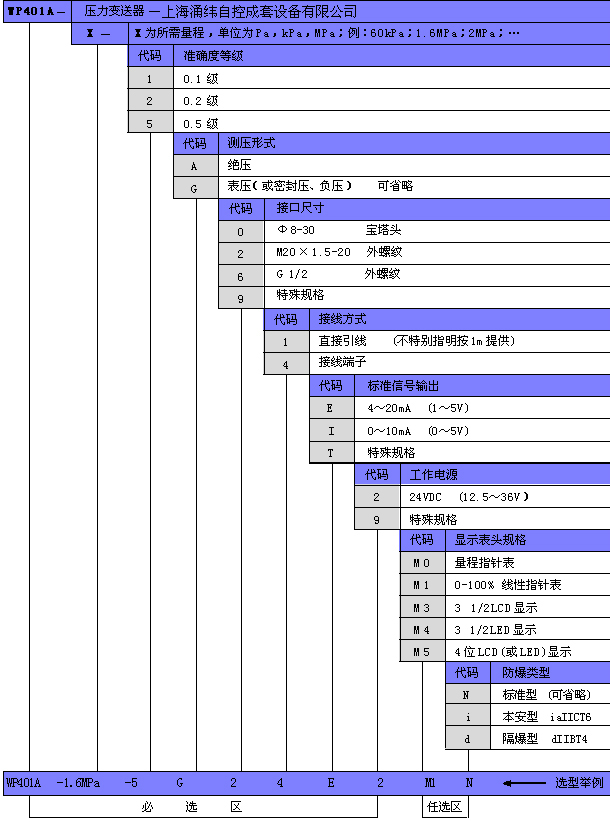Screen dimensions: 610x822
Task: Choose the '0.2 级' accuracy entry
Action: 201,101
